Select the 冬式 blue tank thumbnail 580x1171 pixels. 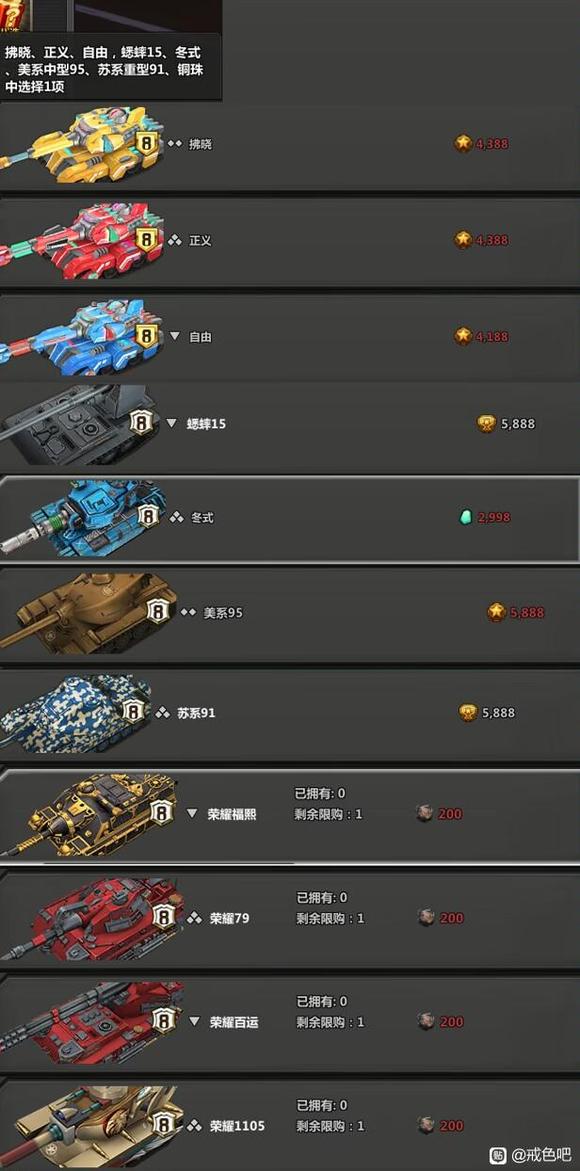82,518
